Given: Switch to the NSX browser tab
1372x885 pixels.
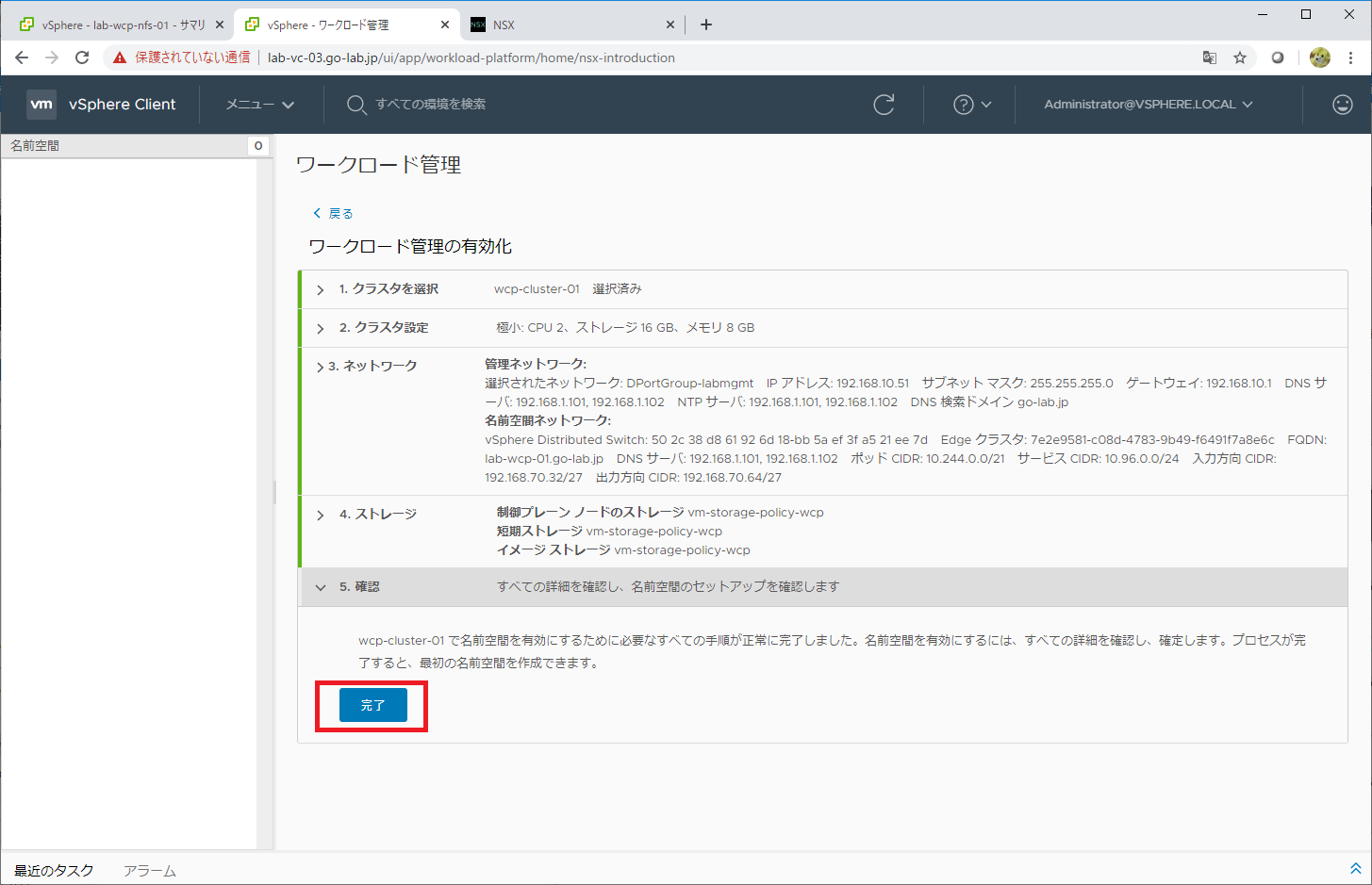Looking at the screenshot, I should click(x=572, y=25).
